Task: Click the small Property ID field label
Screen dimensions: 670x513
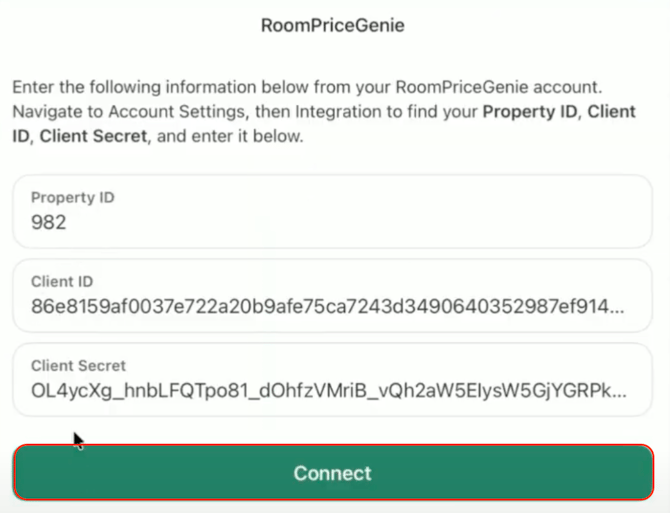Action: [72, 198]
